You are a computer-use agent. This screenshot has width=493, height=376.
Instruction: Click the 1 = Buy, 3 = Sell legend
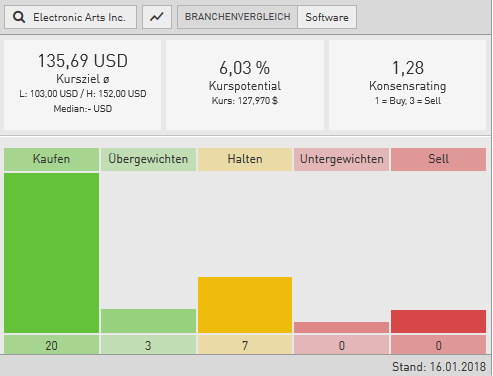pos(408,101)
